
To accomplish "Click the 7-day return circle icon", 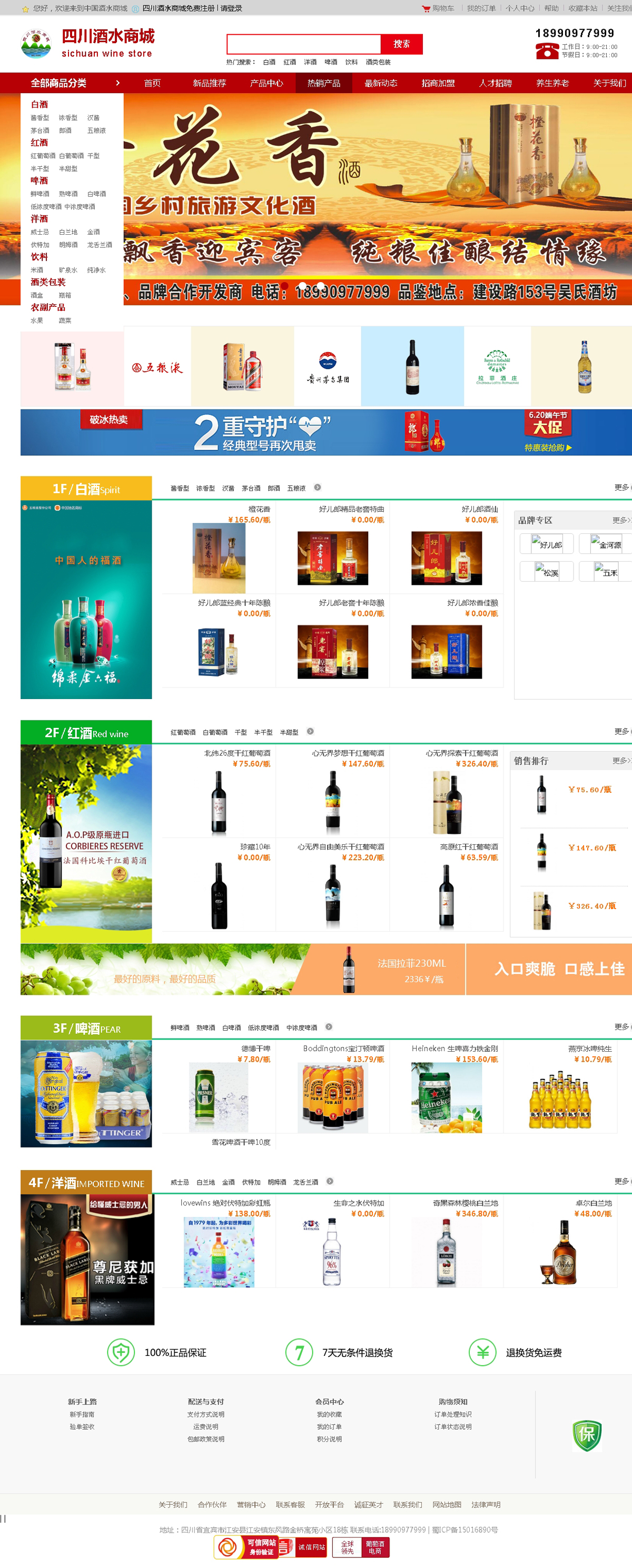I will (299, 1352).
